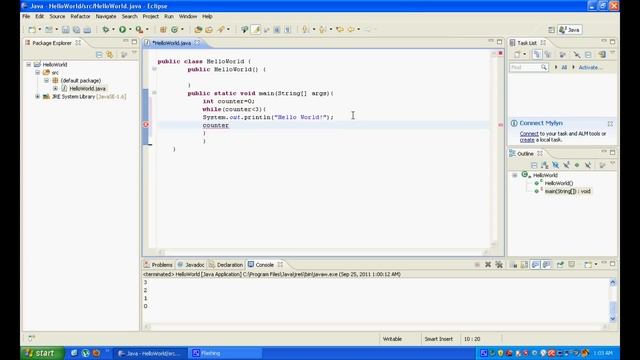
Task: Collapse All in Package Explorer
Action: (99, 54)
